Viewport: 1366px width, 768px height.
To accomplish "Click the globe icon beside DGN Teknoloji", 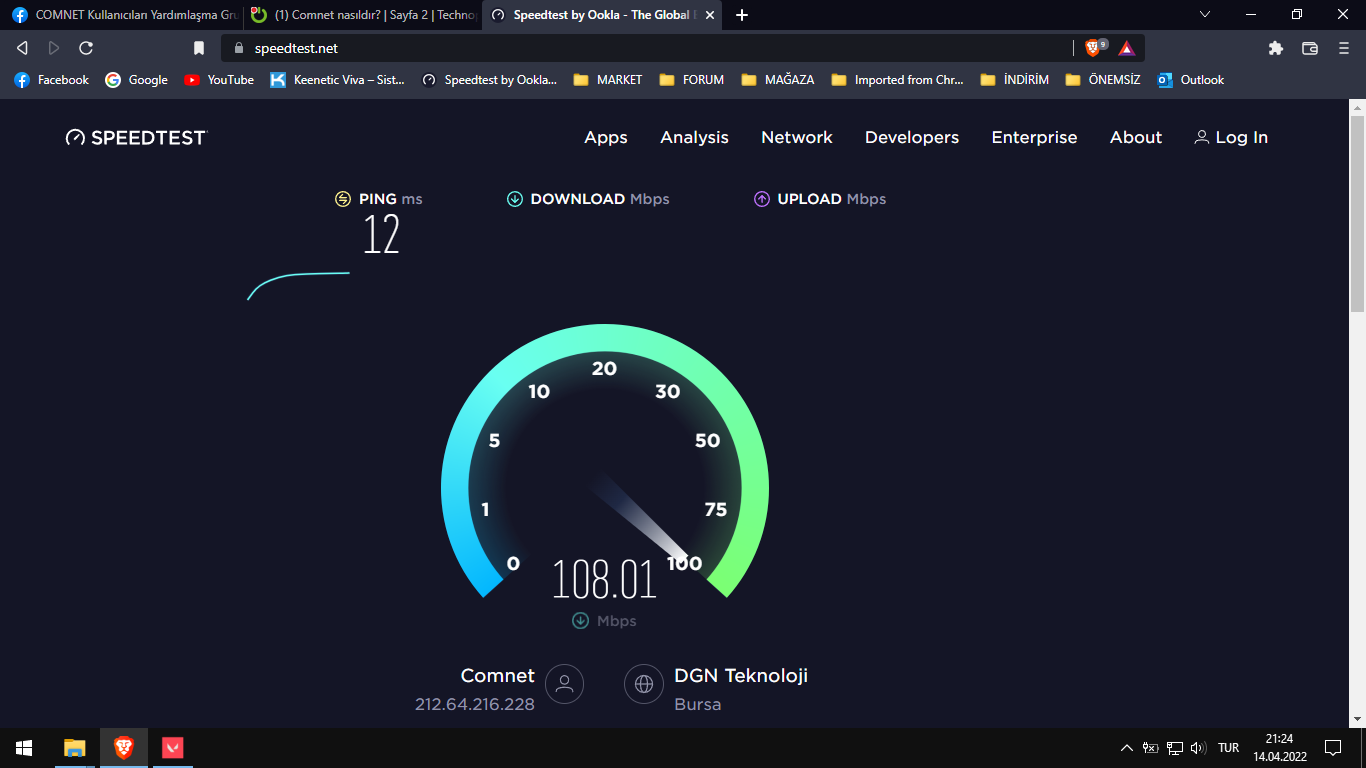I will (644, 684).
